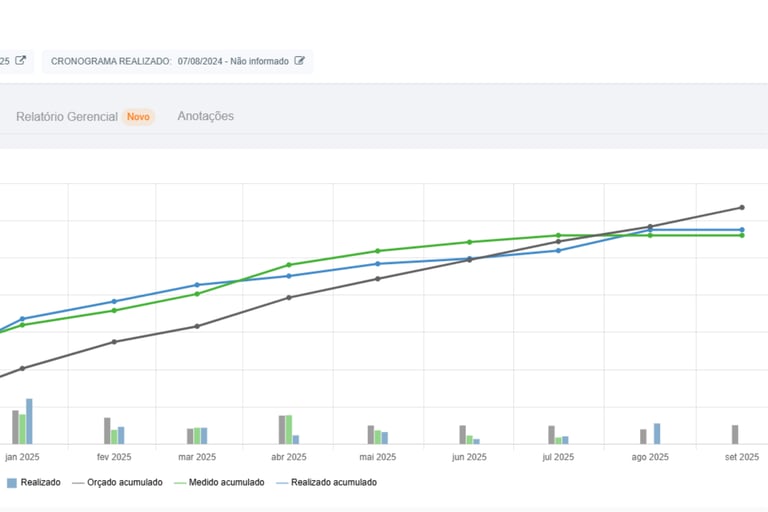Click the green Medido acumulado point at abr 2025

pyautogui.click(x=289, y=265)
